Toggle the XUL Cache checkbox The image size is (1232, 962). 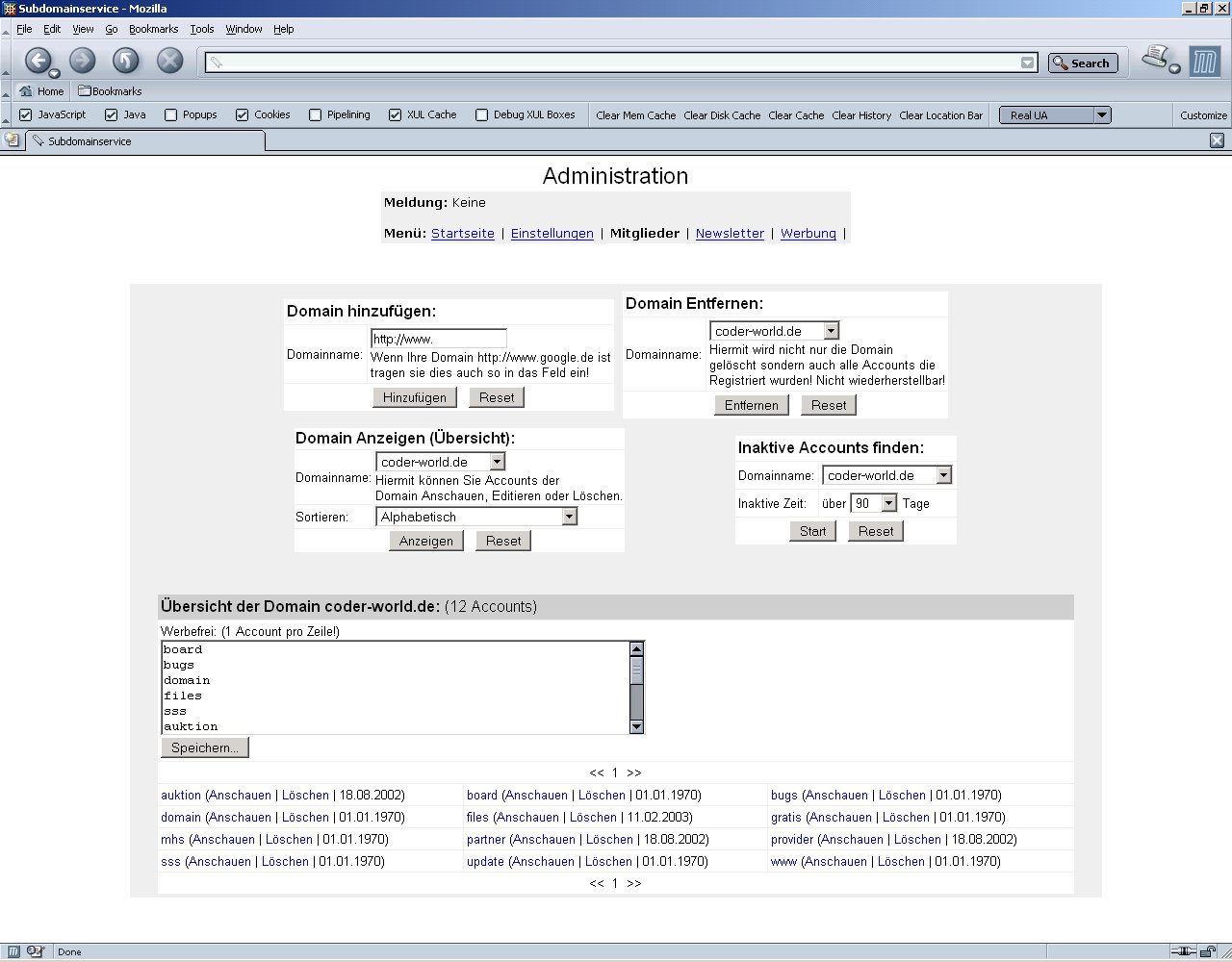point(396,114)
